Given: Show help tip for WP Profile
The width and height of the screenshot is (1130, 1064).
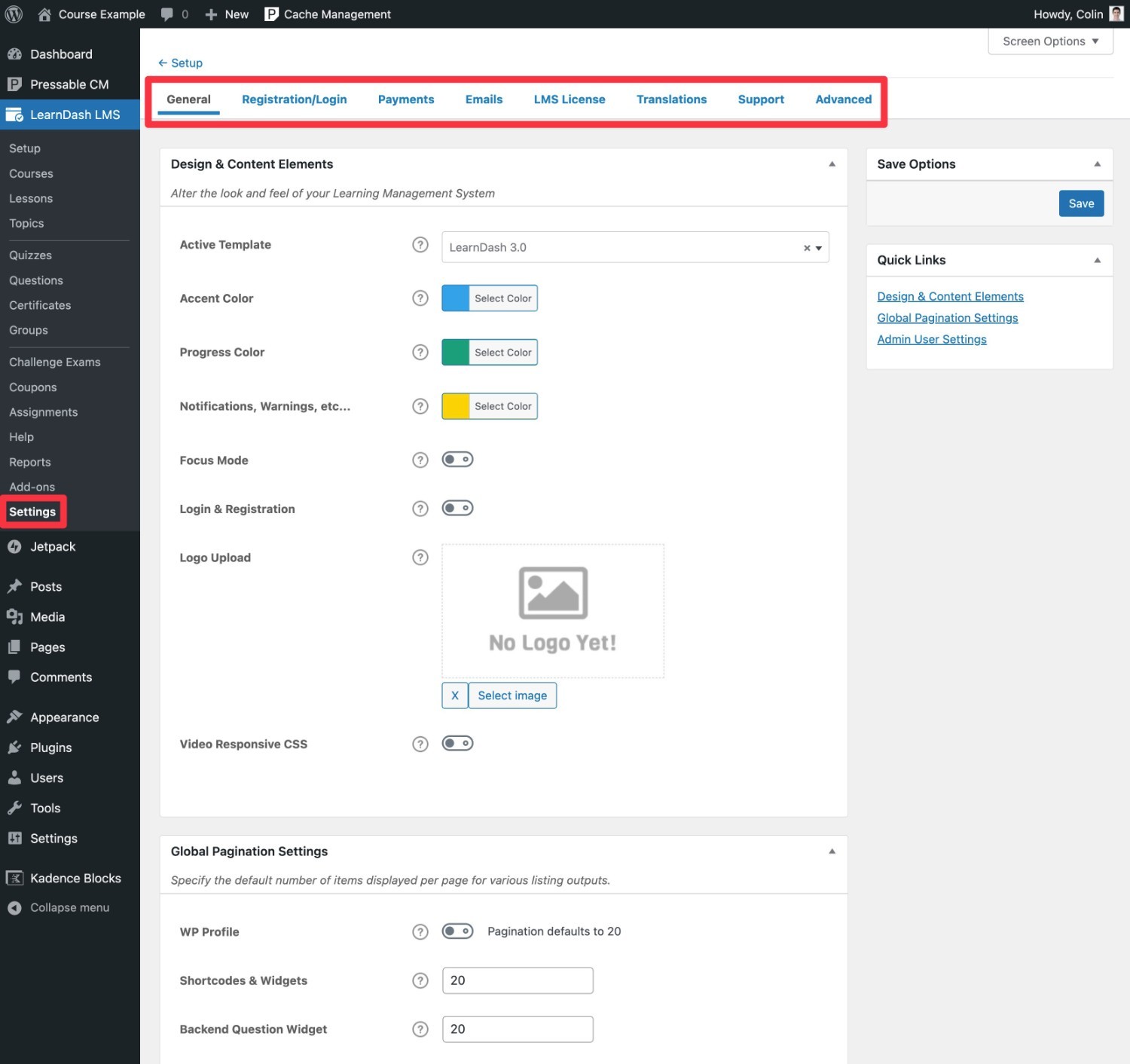Looking at the screenshot, I should (420, 932).
